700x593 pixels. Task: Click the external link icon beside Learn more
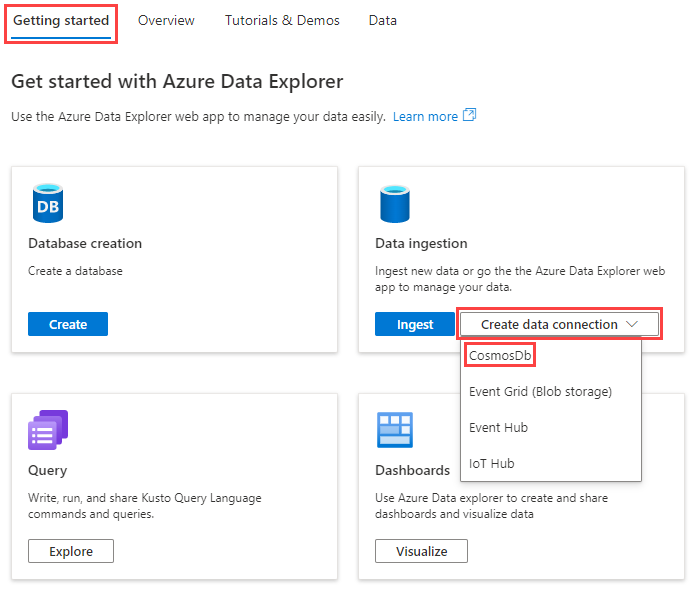tap(469, 116)
